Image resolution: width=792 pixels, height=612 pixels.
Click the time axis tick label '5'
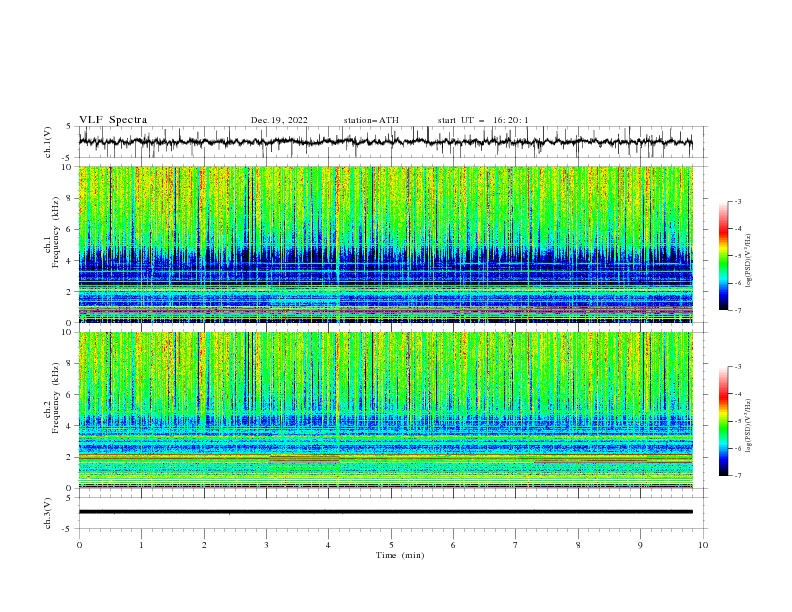coord(391,545)
